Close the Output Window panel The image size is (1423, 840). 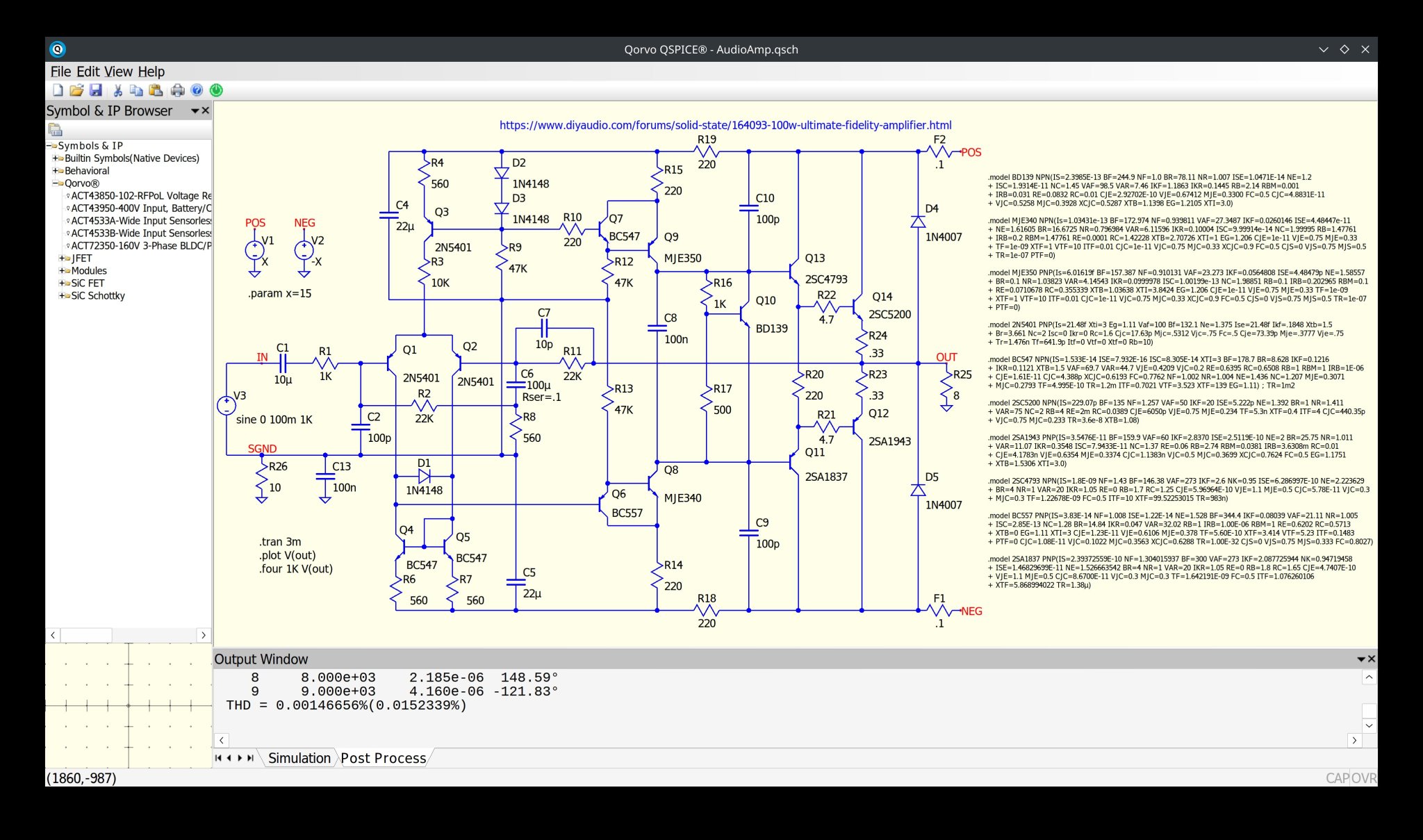[1372, 659]
